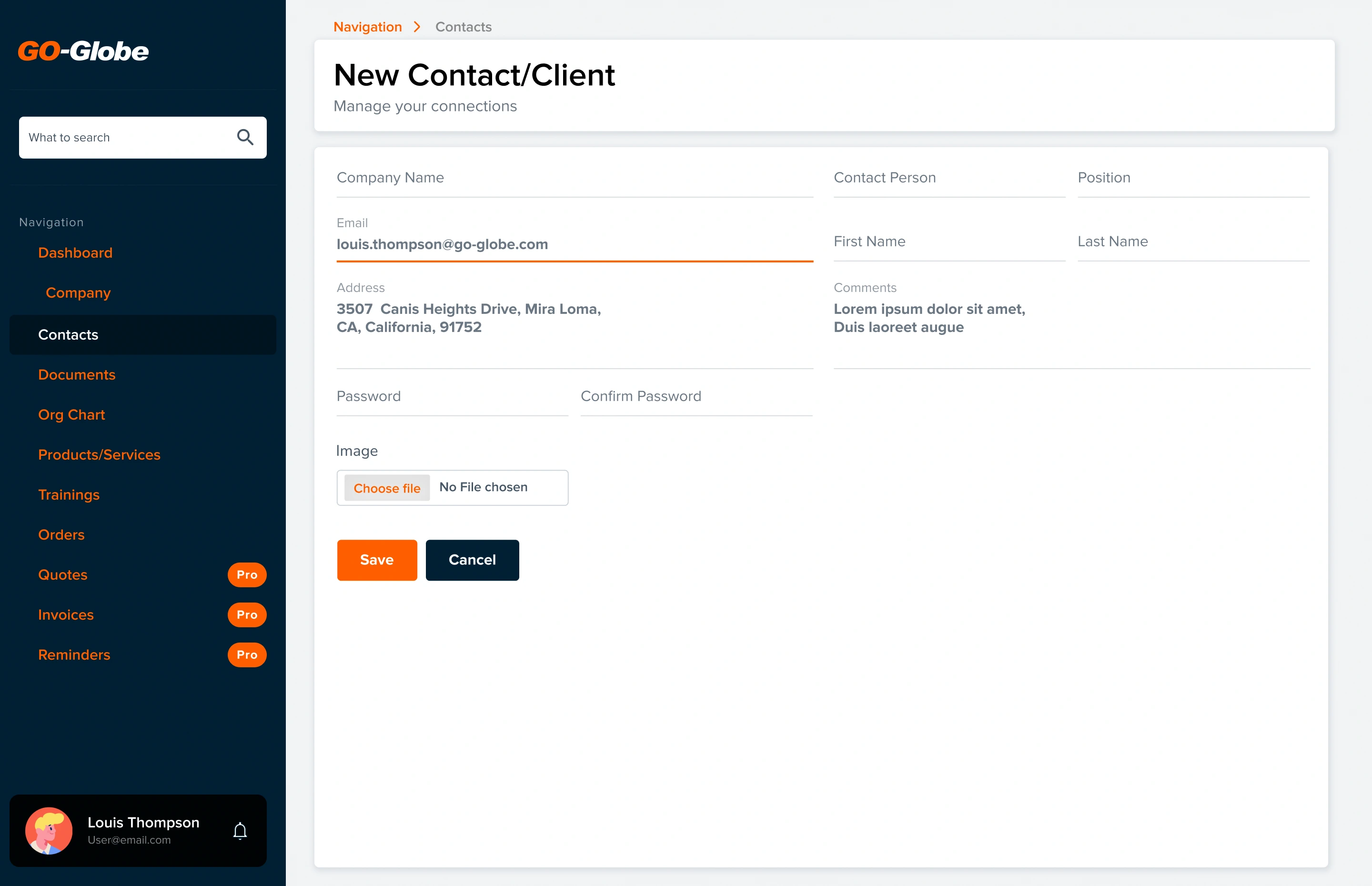Click Contacts breadcrumb item
The width and height of the screenshot is (1372, 886).
[x=463, y=27]
